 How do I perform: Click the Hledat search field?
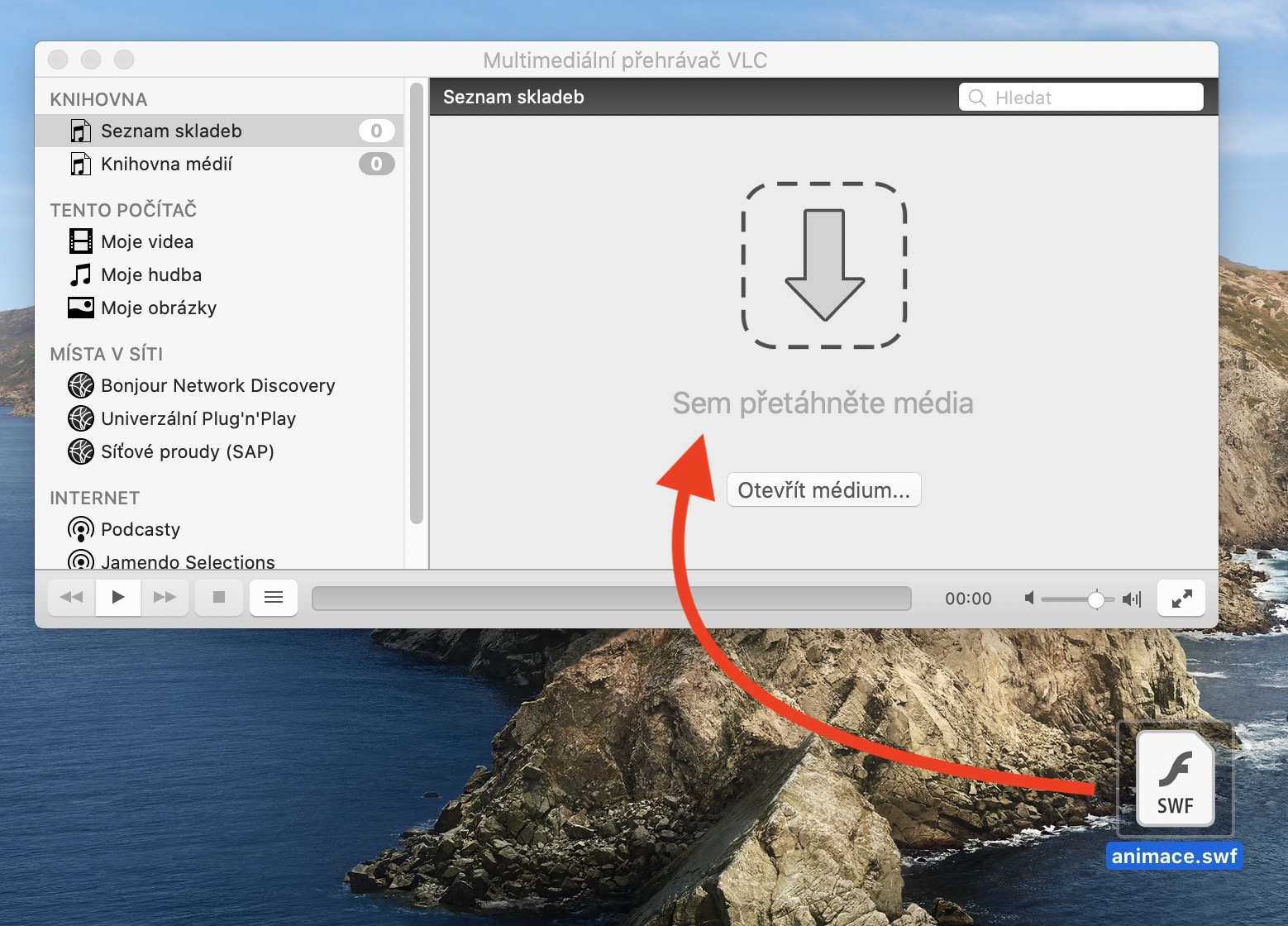click(x=1081, y=98)
